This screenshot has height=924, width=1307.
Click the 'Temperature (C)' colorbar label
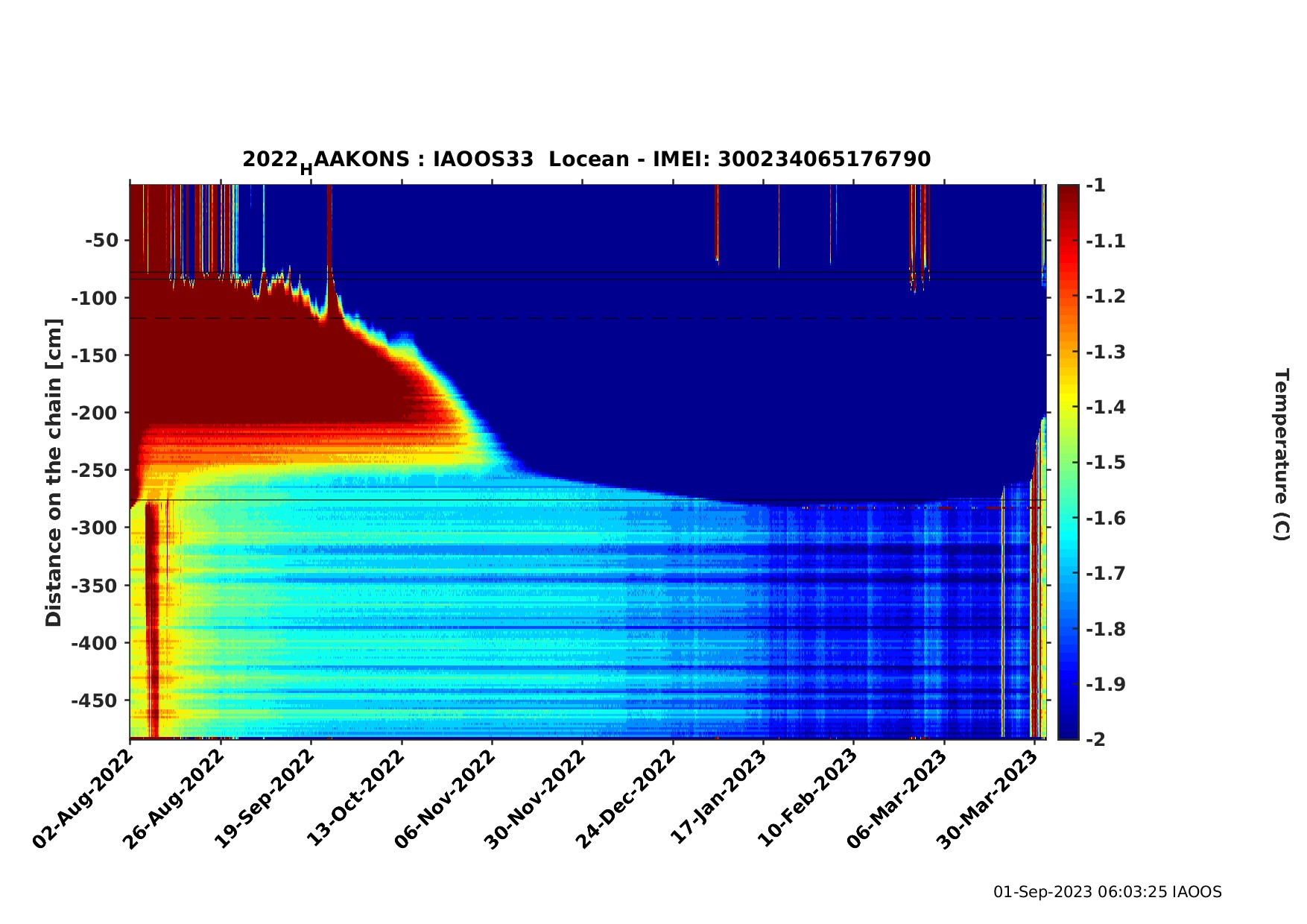tap(1280, 455)
